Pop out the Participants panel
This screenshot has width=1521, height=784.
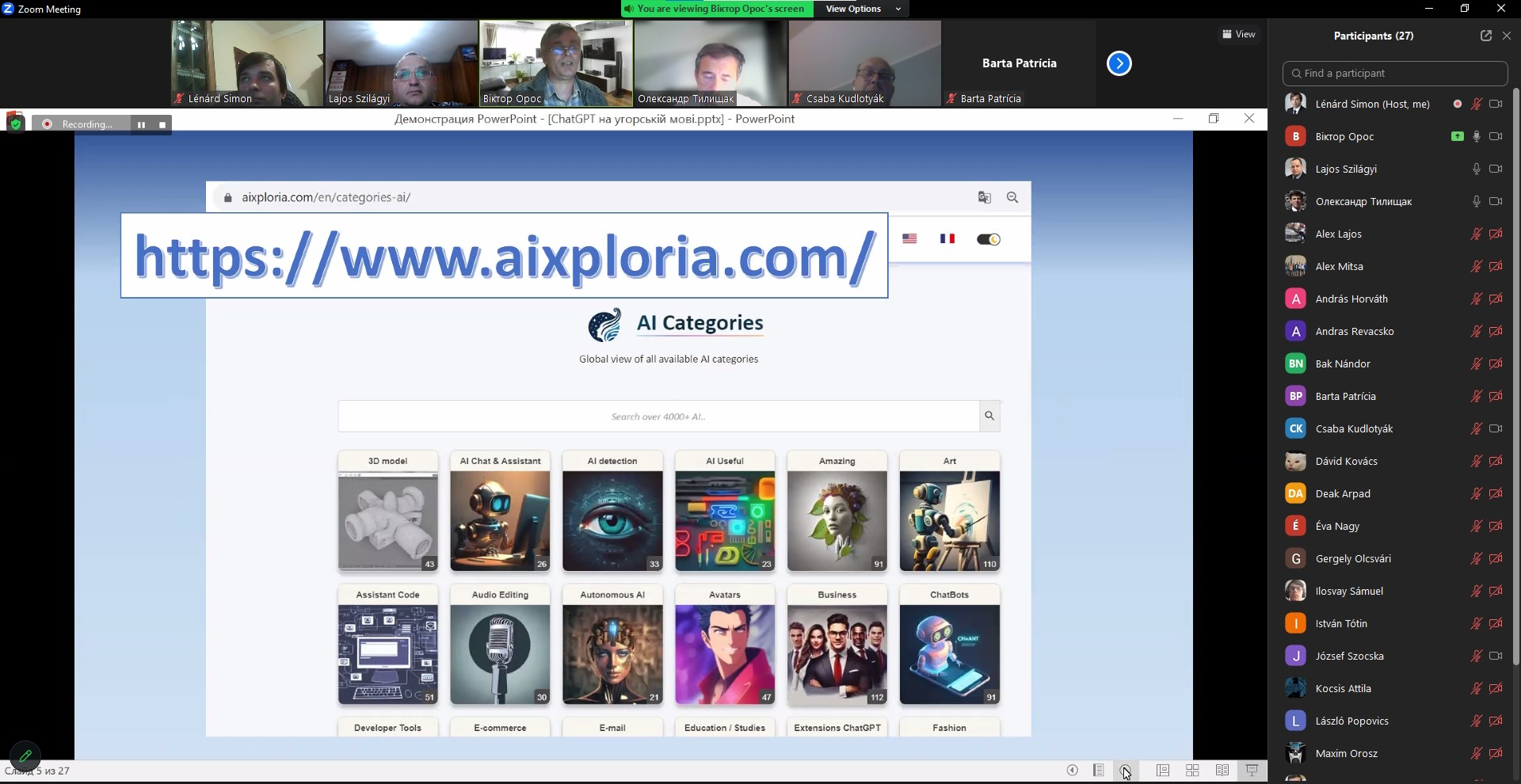pos(1485,36)
